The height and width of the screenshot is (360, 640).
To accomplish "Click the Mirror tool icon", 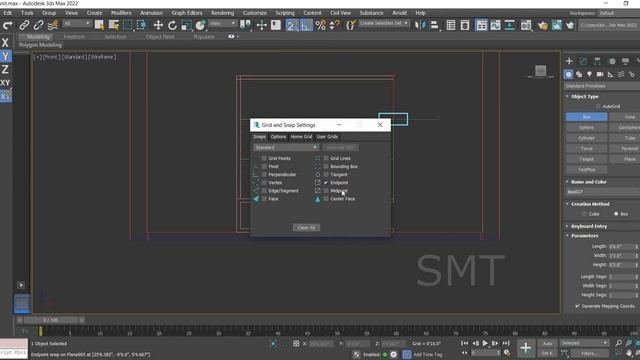I will pyautogui.click(x=420, y=25).
